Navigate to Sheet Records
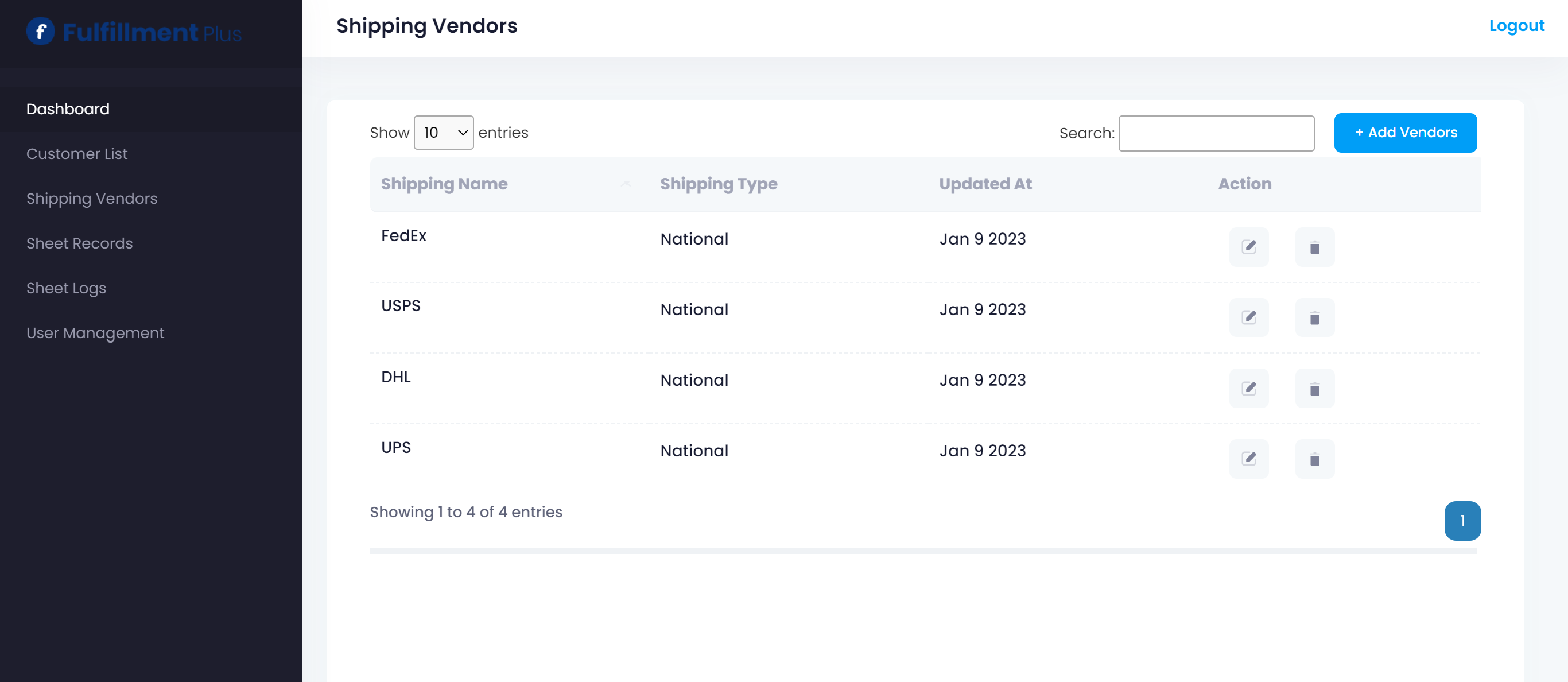The width and height of the screenshot is (1568, 682). tap(79, 243)
